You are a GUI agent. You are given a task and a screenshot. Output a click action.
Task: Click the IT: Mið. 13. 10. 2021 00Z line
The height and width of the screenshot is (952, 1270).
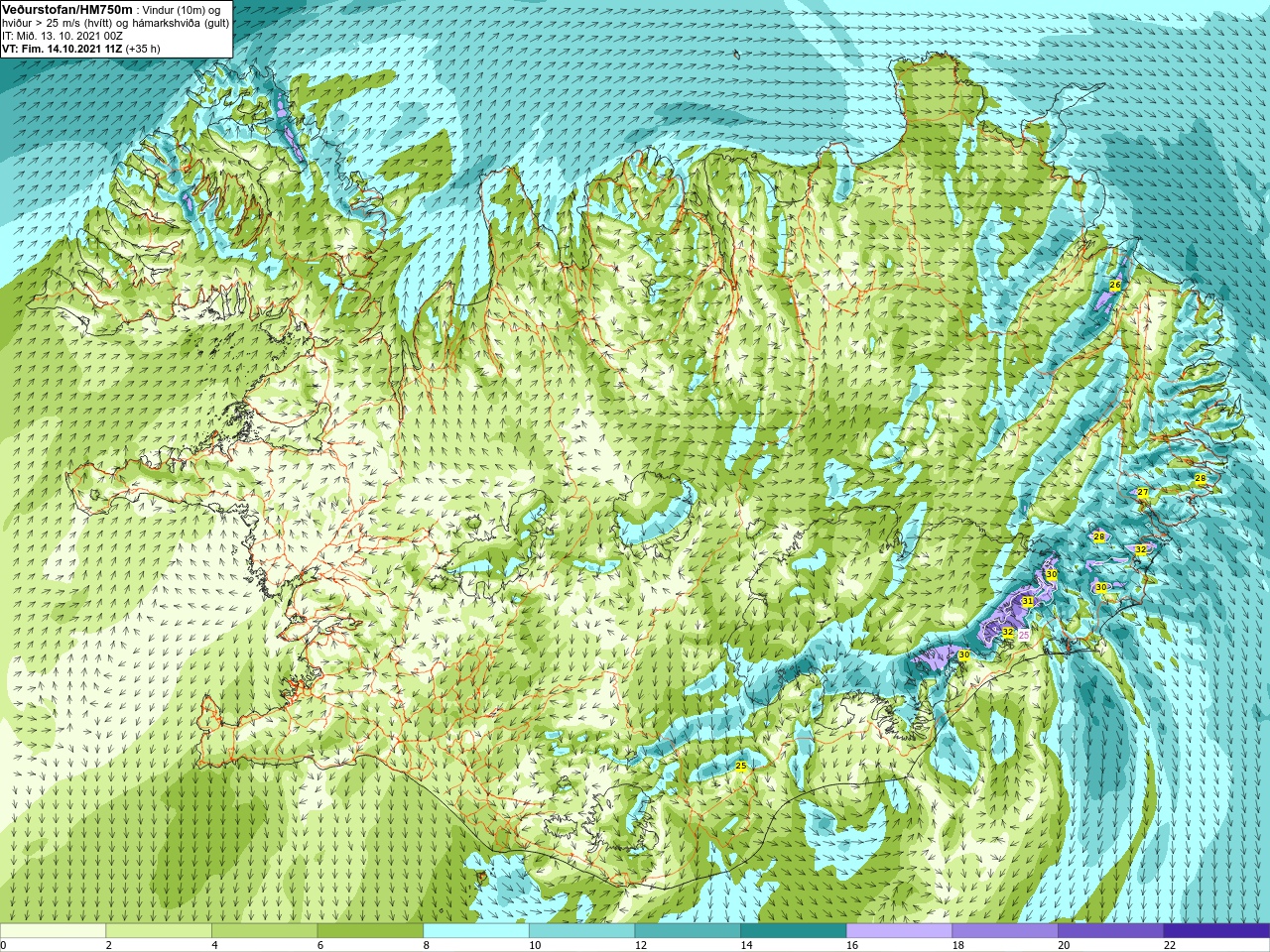pyautogui.click(x=63, y=36)
